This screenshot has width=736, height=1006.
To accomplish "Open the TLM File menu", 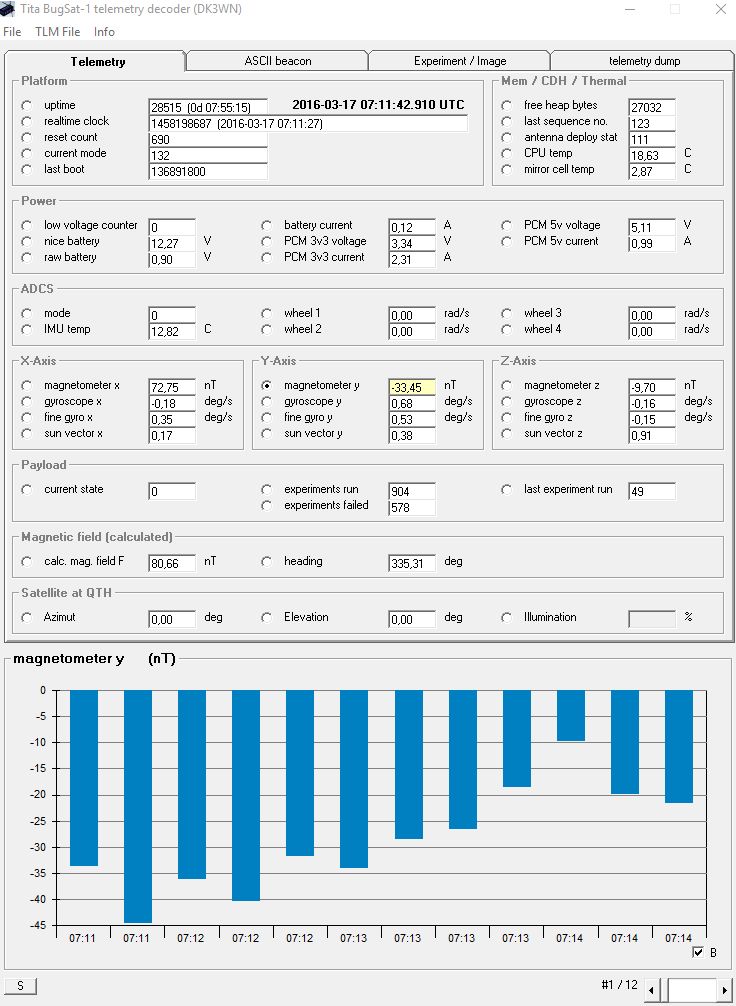I will tap(58, 31).
